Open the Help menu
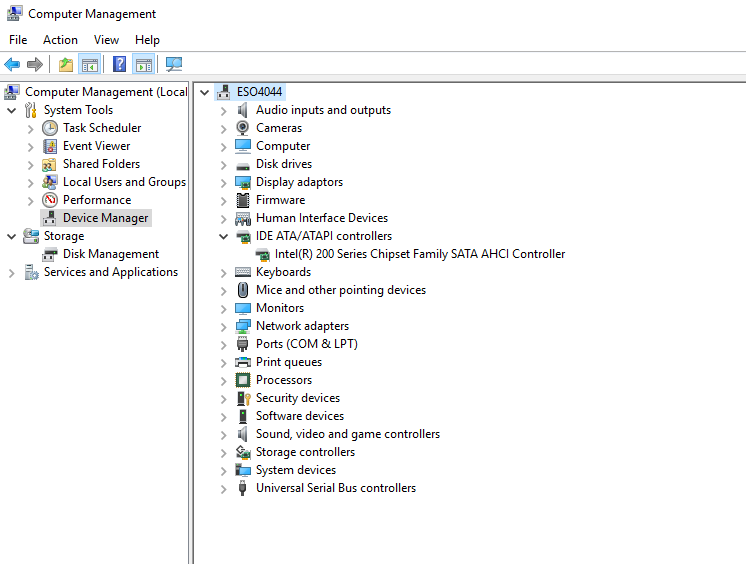 click(147, 40)
